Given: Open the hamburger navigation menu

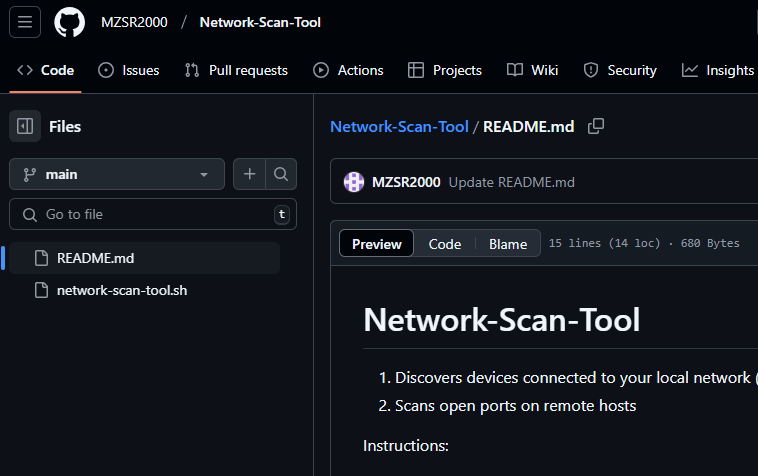Looking at the screenshot, I should (25, 22).
